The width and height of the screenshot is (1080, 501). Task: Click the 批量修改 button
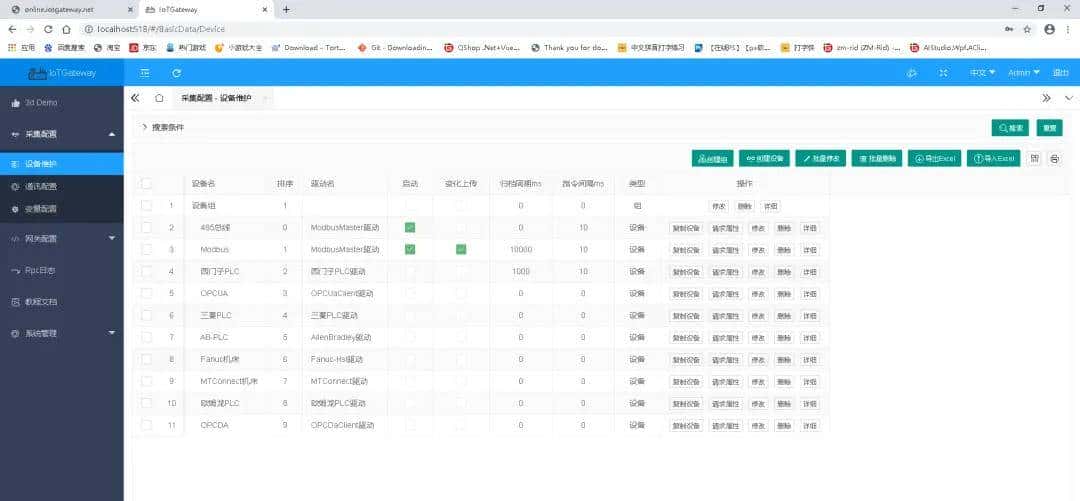click(x=820, y=159)
